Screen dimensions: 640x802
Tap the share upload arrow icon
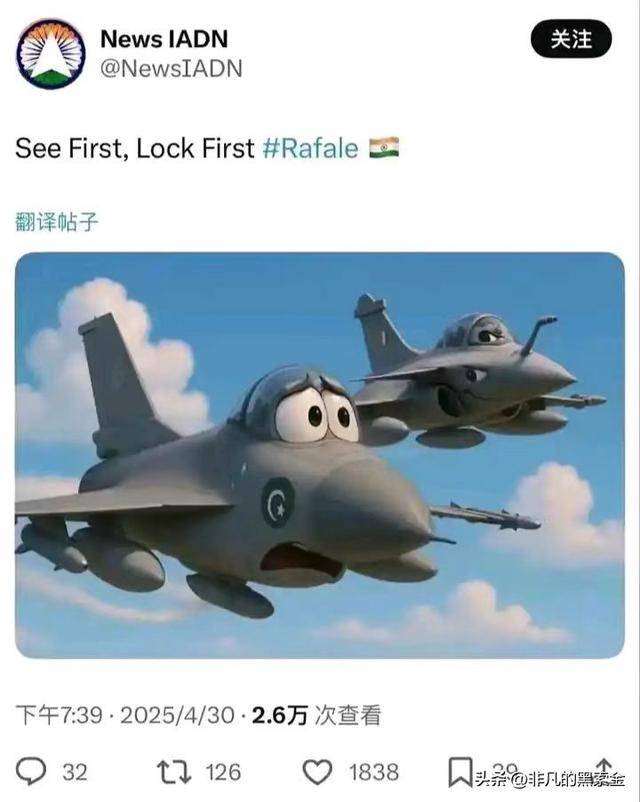[x=604, y=770]
